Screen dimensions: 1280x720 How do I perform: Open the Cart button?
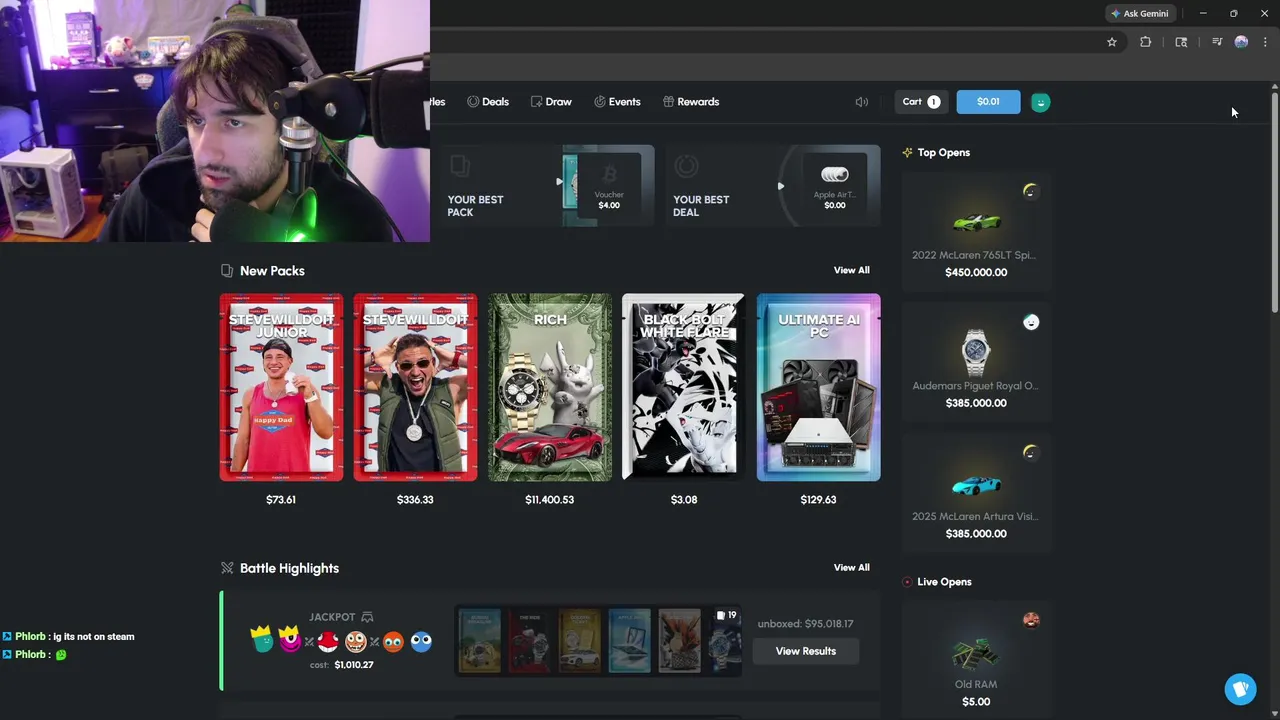pyautogui.click(x=921, y=102)
